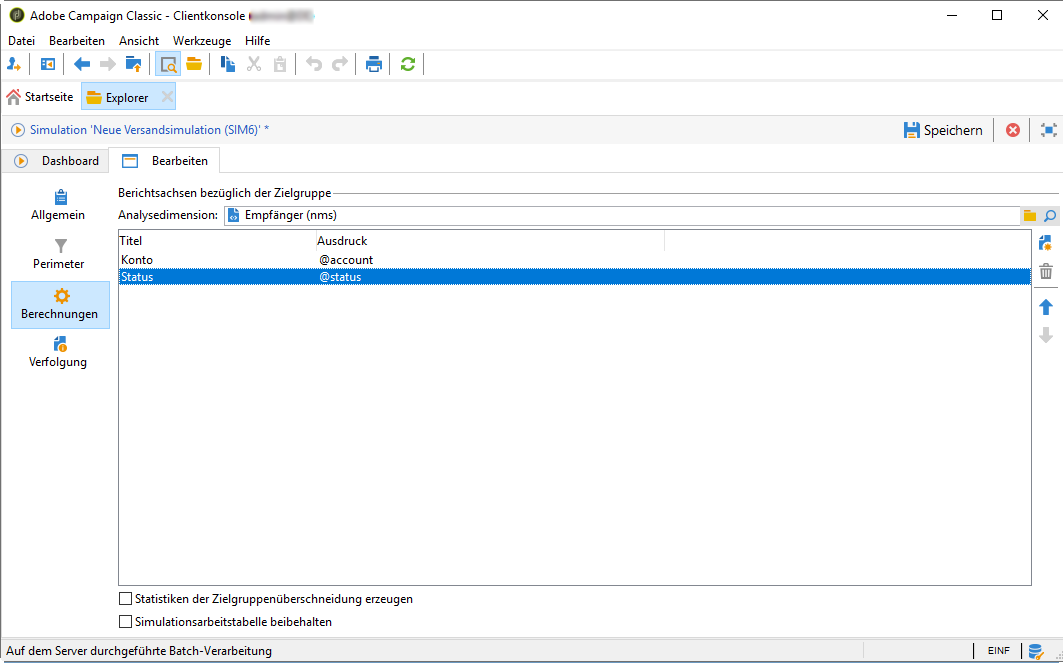Viewport: 1063px width, 663px height.
Task: Switch to the Startseite tab
Action: pos(40,97)
